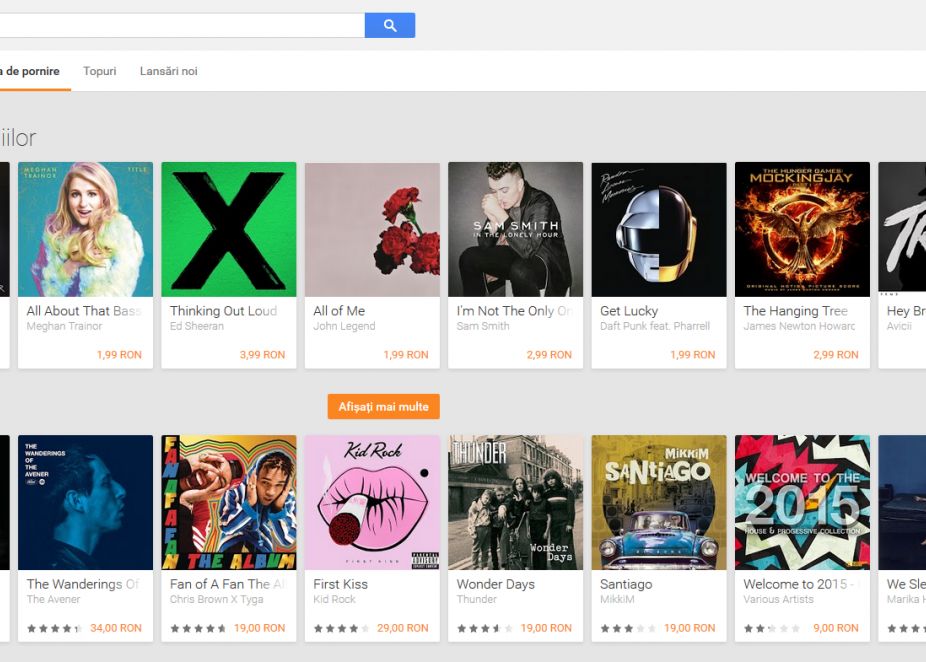Click the Afișați mai multe button

point(383,406)
